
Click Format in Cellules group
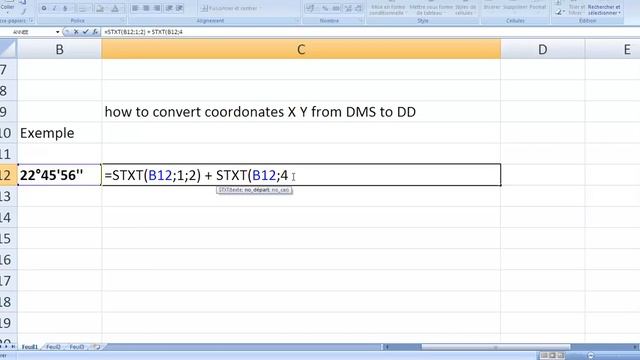(538, 6)
